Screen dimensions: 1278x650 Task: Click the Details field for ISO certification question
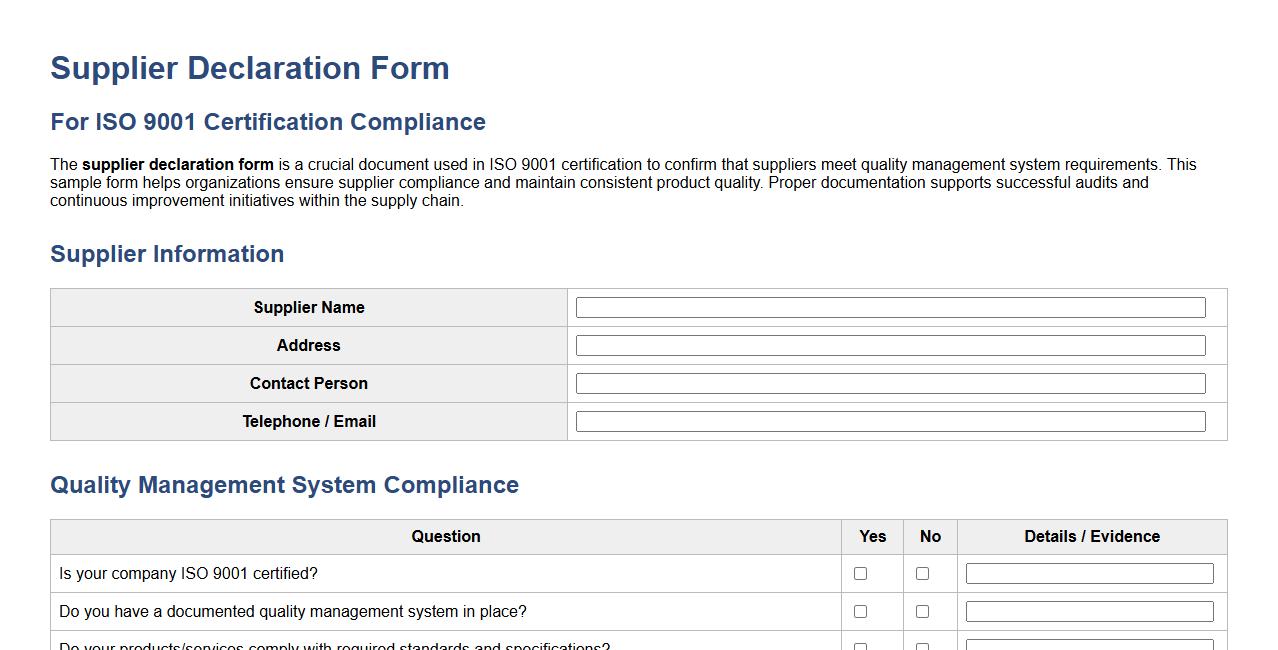click(1089, 572)
